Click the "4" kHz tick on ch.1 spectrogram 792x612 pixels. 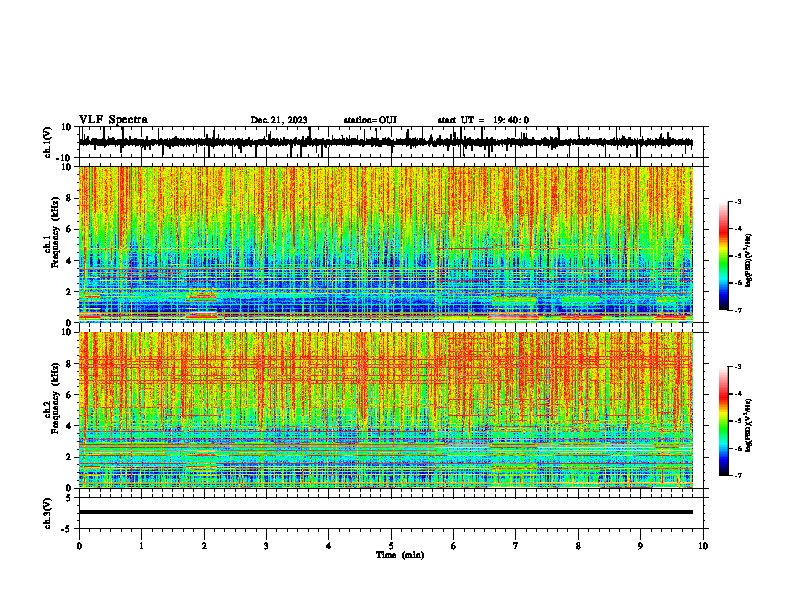click(69, 261)
